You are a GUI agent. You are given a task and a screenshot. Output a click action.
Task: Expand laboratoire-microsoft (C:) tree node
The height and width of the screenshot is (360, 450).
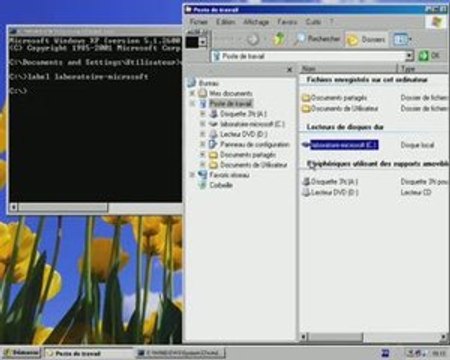(x=202, y=124)
